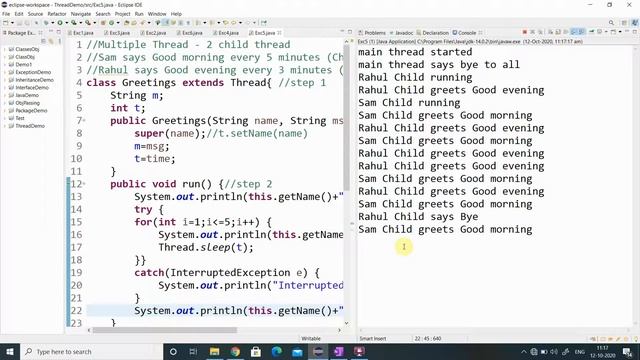Collapse the constructor fold at line 7

(x=84, y=120)
